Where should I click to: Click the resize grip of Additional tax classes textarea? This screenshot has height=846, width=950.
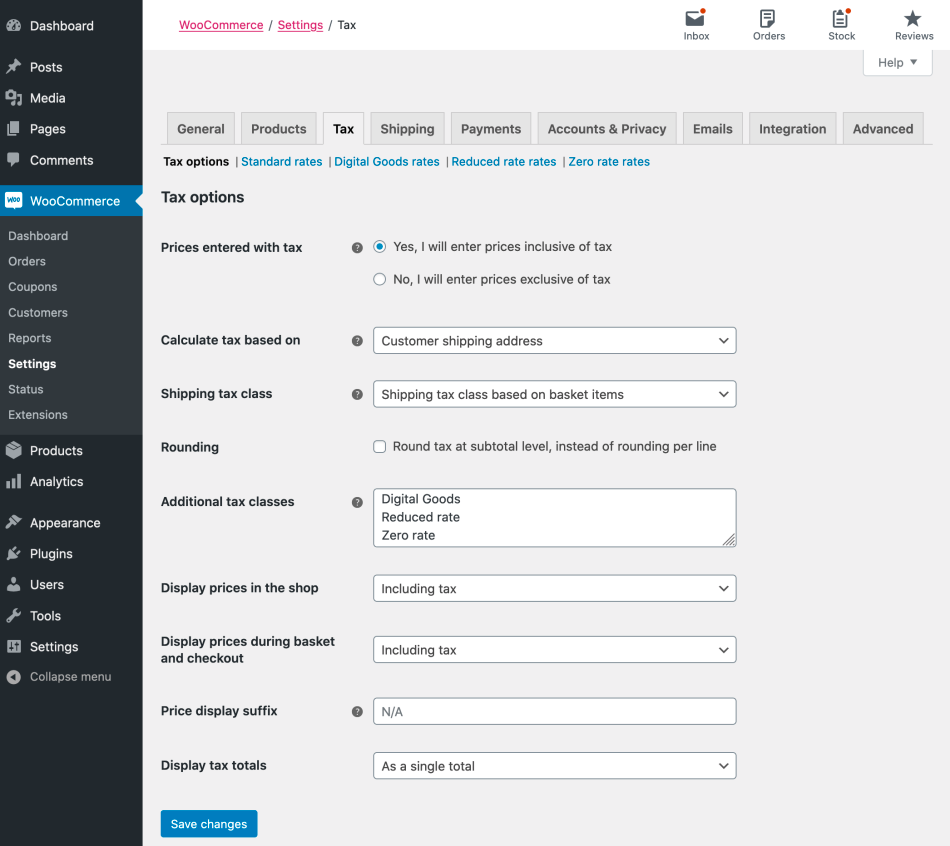coord(729,540)
